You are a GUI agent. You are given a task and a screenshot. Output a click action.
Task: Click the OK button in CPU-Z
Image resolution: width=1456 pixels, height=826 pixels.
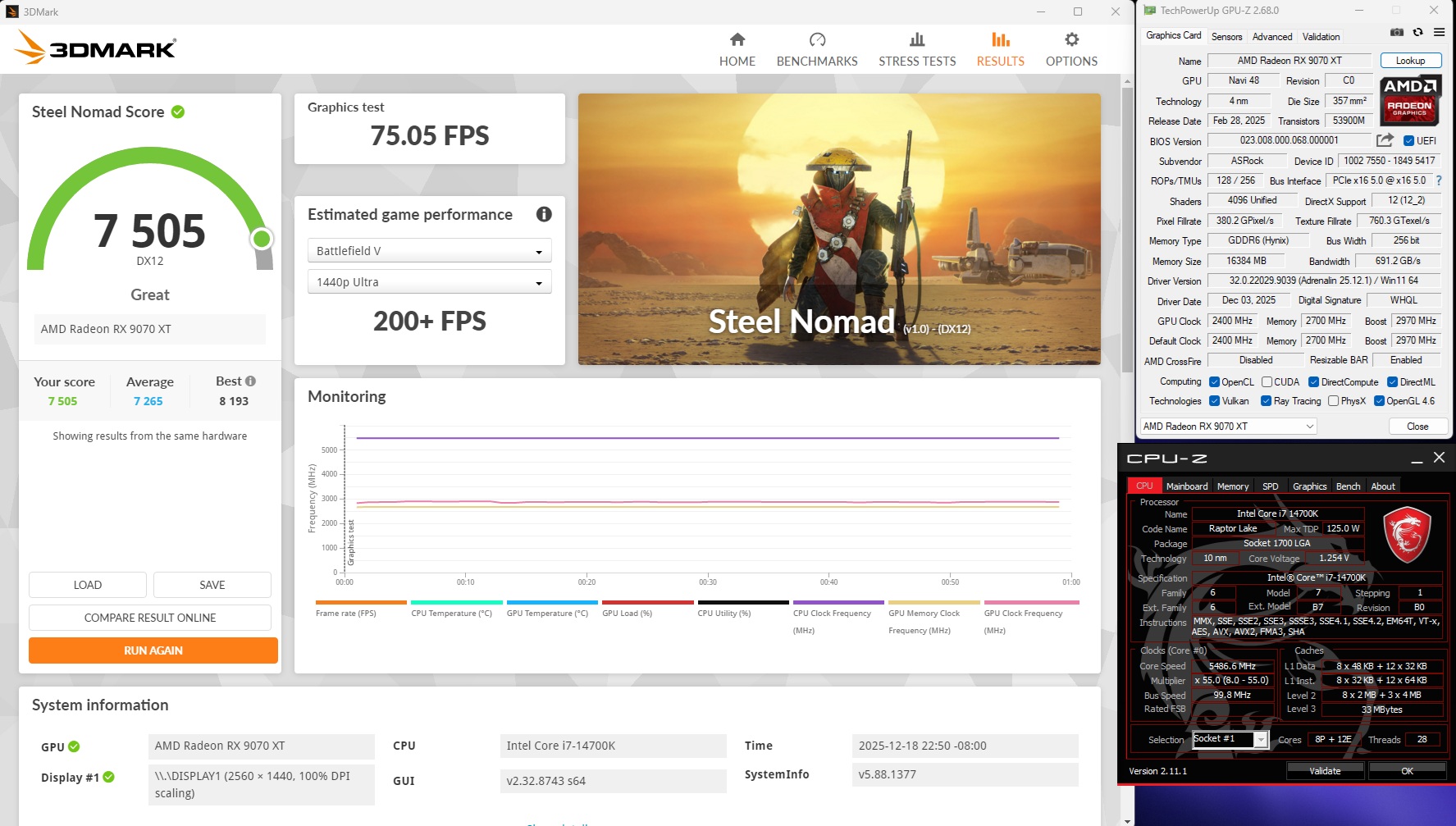pyautogui.click(x=1407, y=771)
